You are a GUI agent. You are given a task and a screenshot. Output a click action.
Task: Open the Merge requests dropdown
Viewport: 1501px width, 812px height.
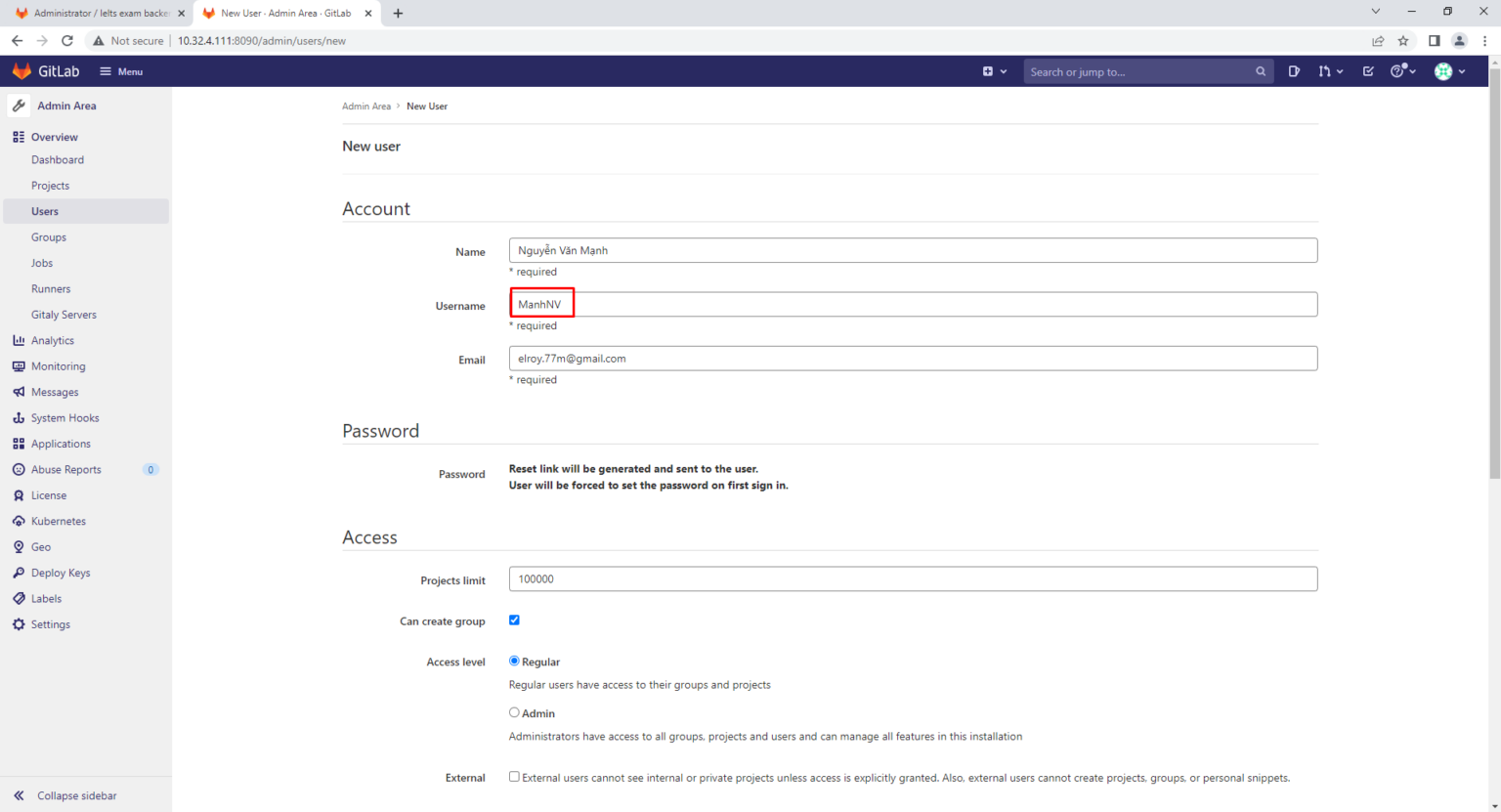1330,71
